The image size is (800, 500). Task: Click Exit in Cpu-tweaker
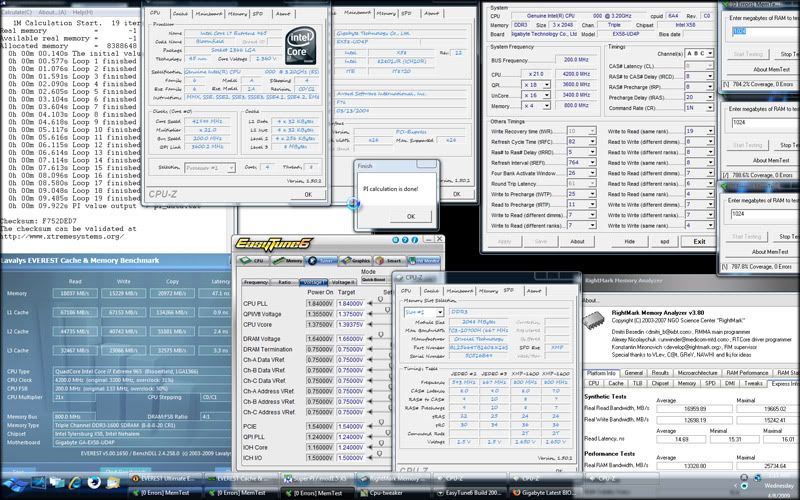pos(699,241)
